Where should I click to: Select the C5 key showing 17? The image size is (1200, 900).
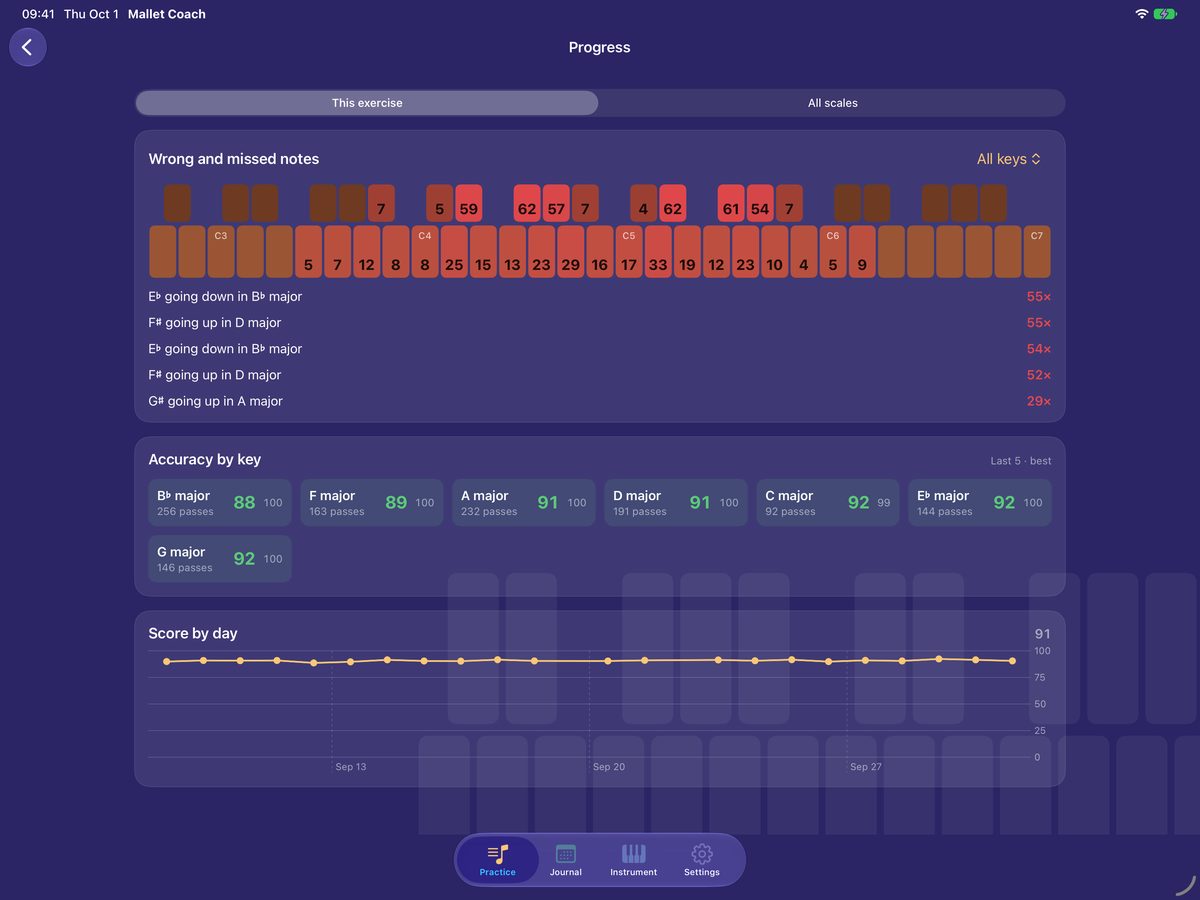pos(629,251)
